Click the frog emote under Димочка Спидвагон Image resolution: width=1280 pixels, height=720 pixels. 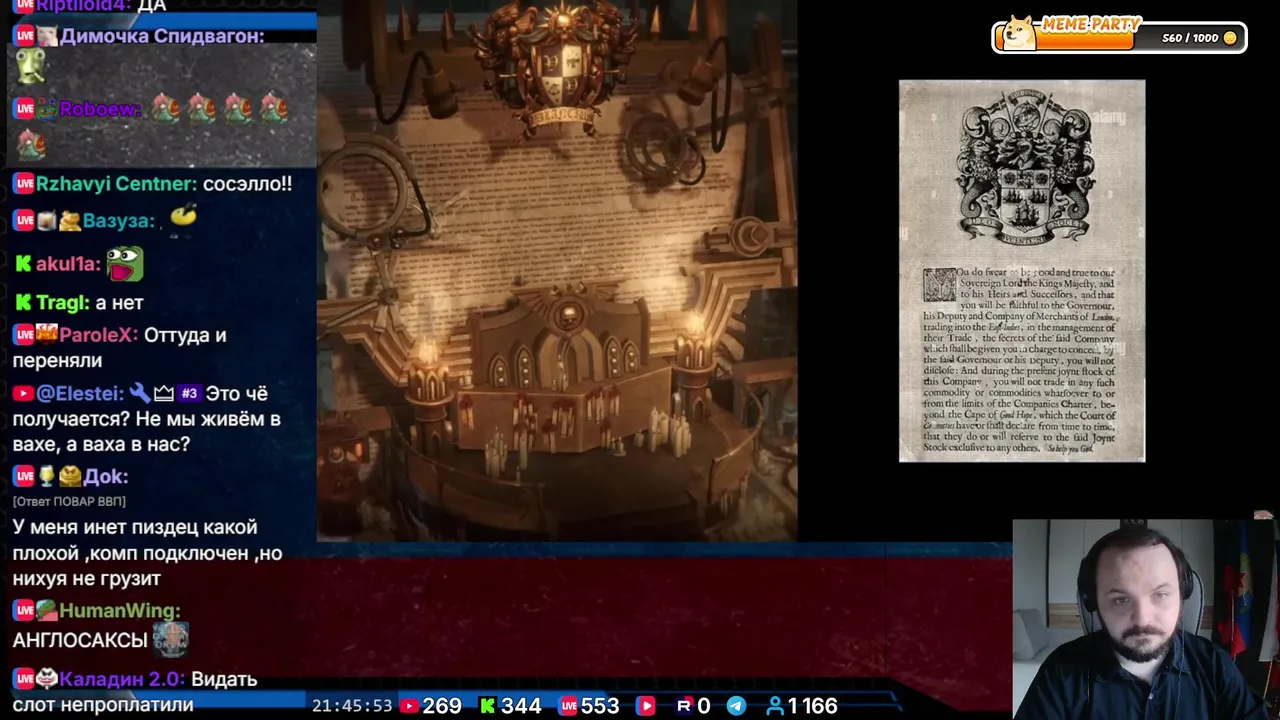[x=31, y=67]
